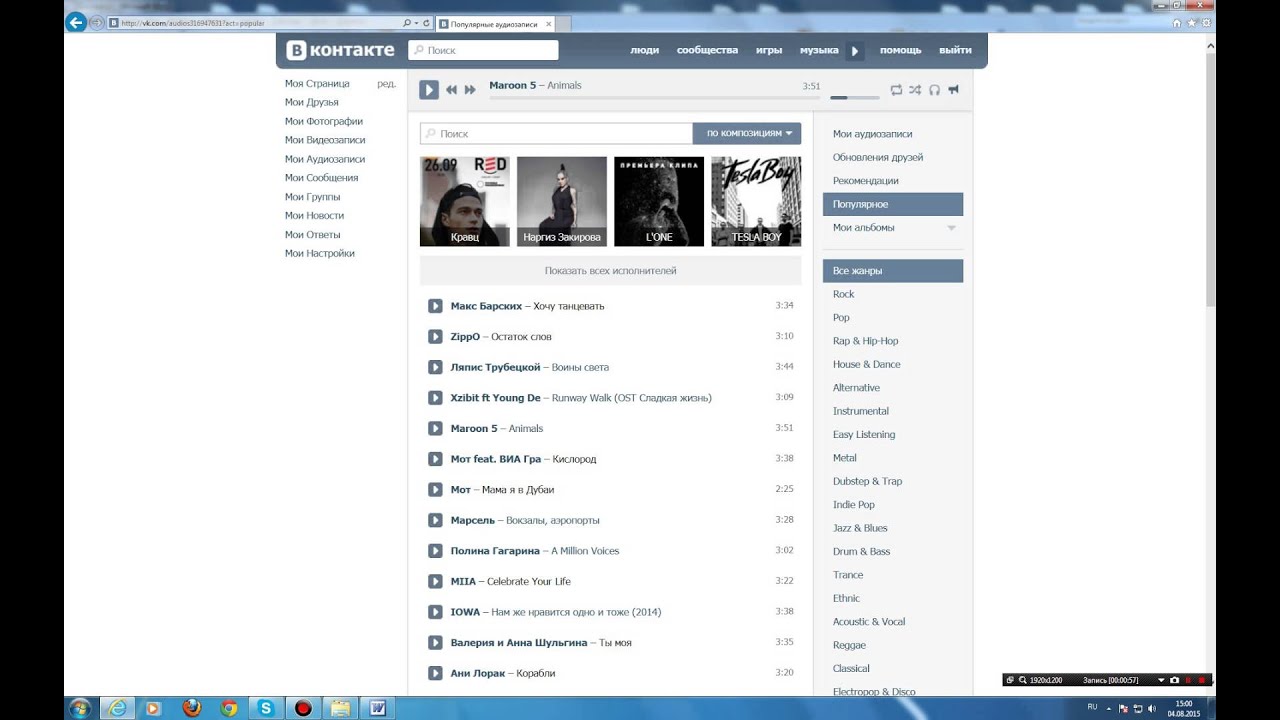This screenshot has width=1280, height=720.
Task: Open сообщества in the top menu
Action: click(707, 50)
